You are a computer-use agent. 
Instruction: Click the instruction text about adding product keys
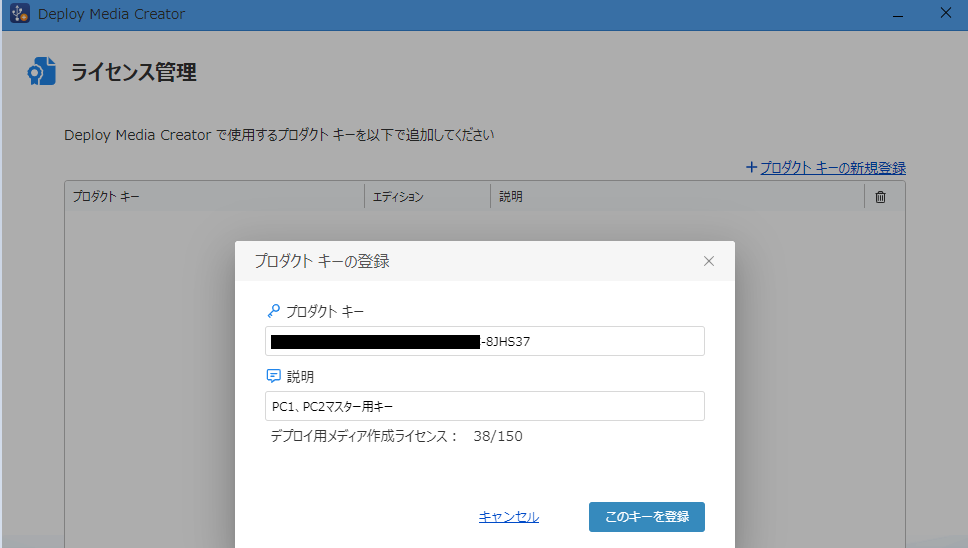[279, 135]
